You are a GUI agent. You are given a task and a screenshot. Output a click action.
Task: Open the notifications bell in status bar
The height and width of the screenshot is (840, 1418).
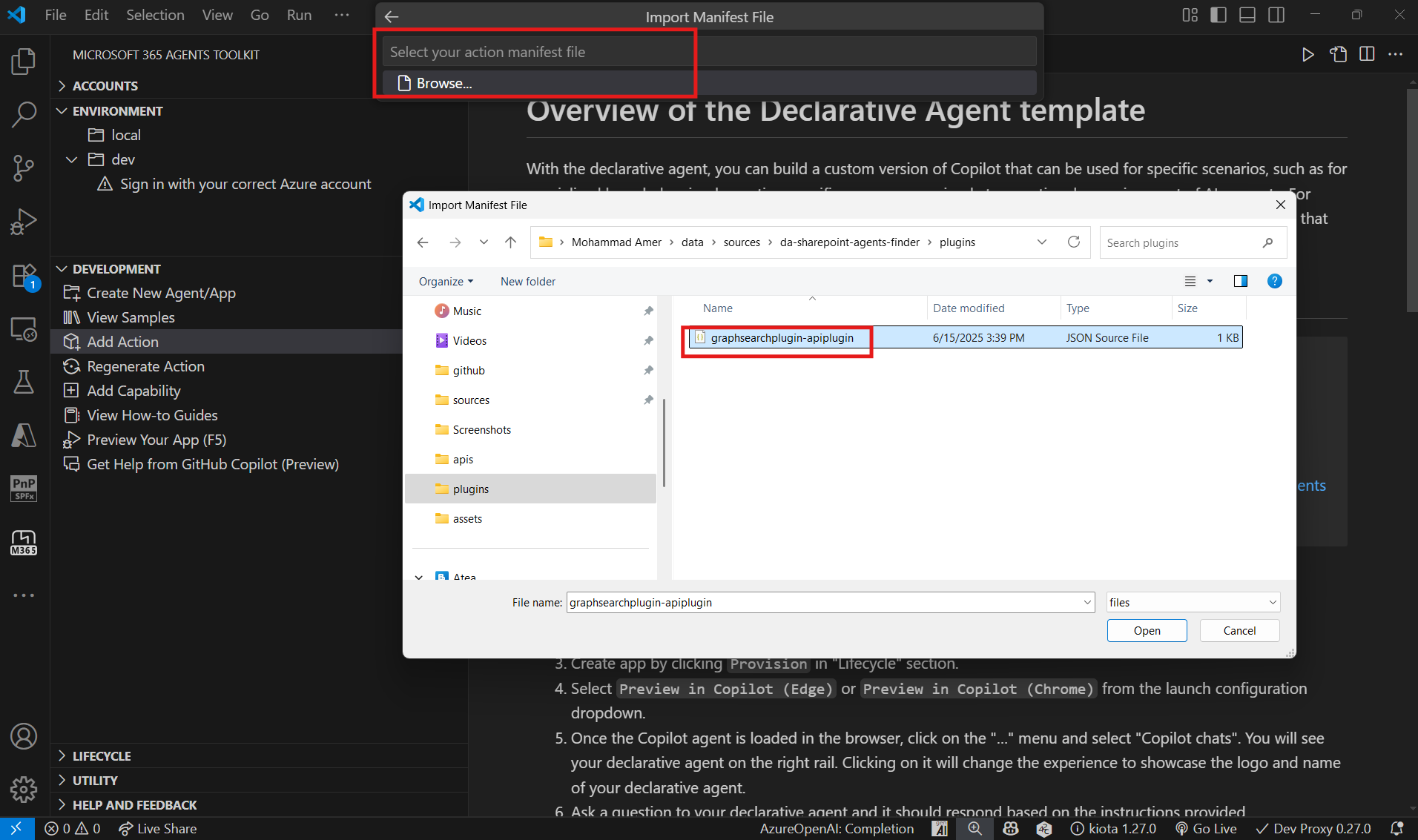click(1397, 828)
